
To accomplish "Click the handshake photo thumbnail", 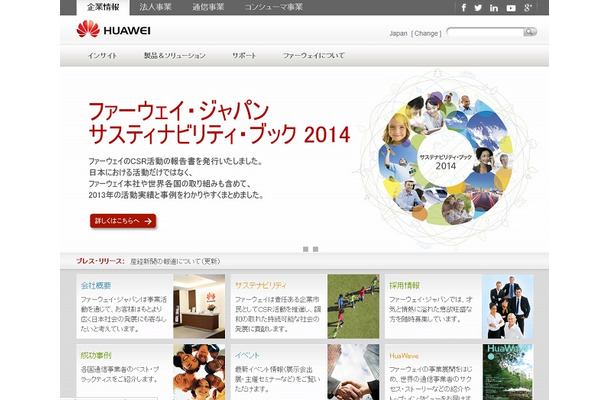I will coord(353,372).
